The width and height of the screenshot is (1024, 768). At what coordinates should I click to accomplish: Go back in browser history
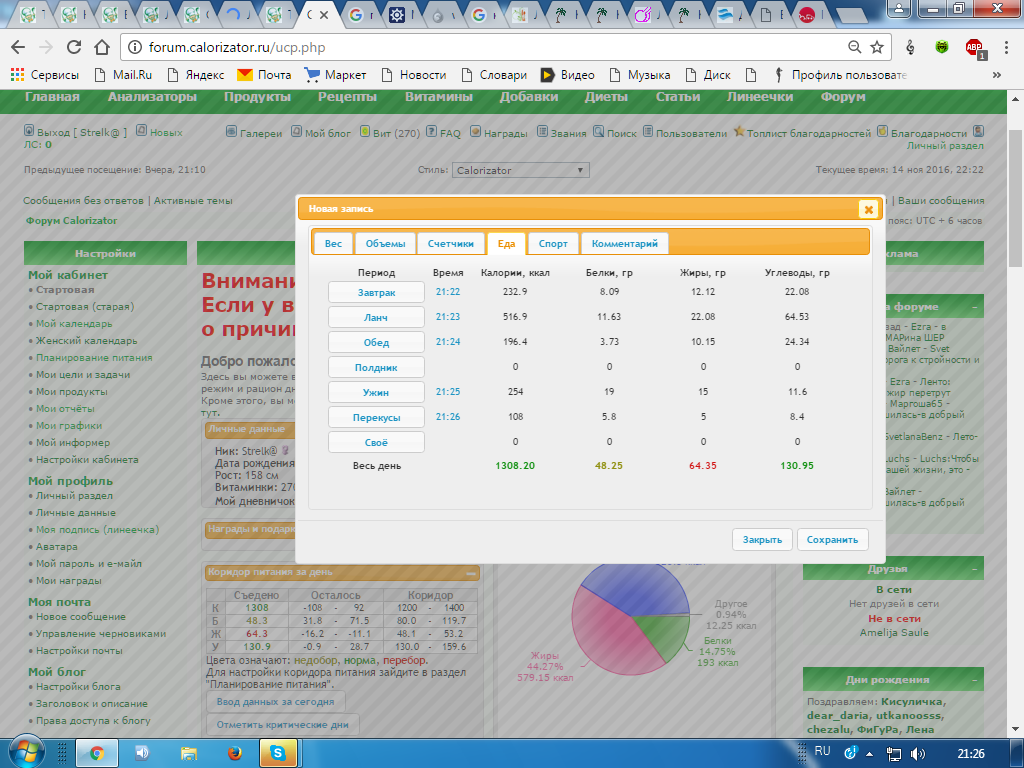tap(18, 47)
